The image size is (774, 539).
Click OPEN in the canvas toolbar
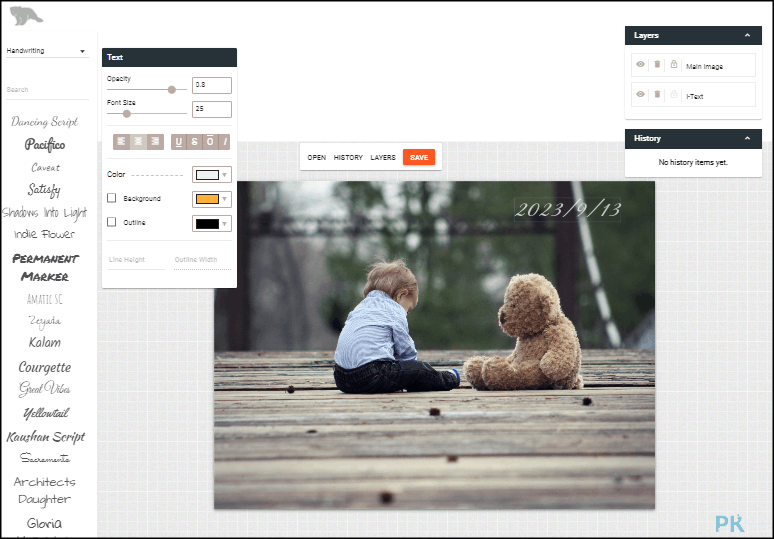point(316,157)
